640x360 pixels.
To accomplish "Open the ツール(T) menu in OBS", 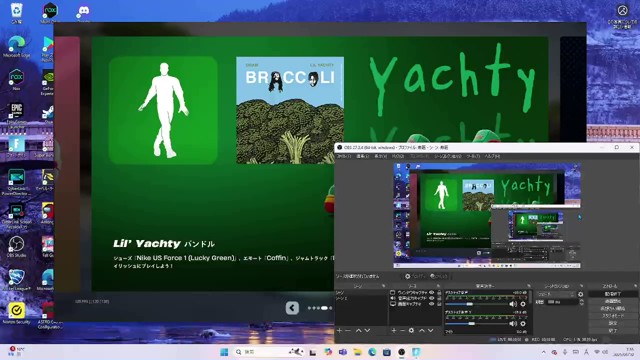I will 473,156.
